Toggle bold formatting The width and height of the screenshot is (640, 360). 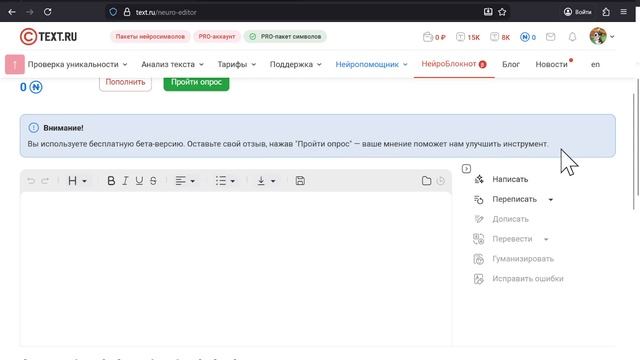click(111, 181)
